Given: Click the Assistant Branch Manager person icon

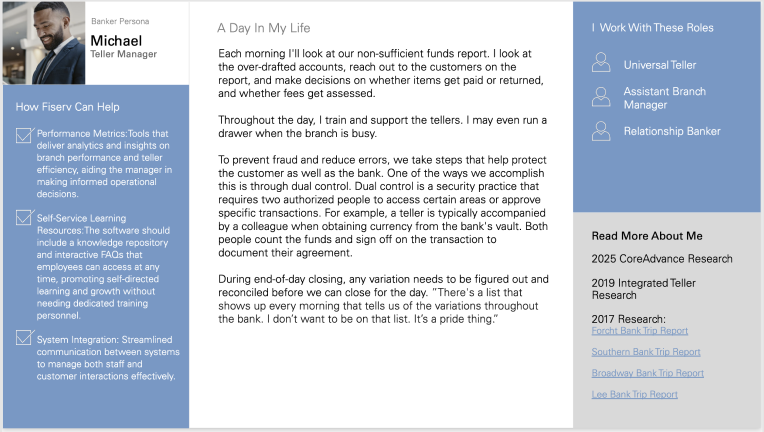Looking at the screenshot, I should pyautogui.click(x=601, y=97).
